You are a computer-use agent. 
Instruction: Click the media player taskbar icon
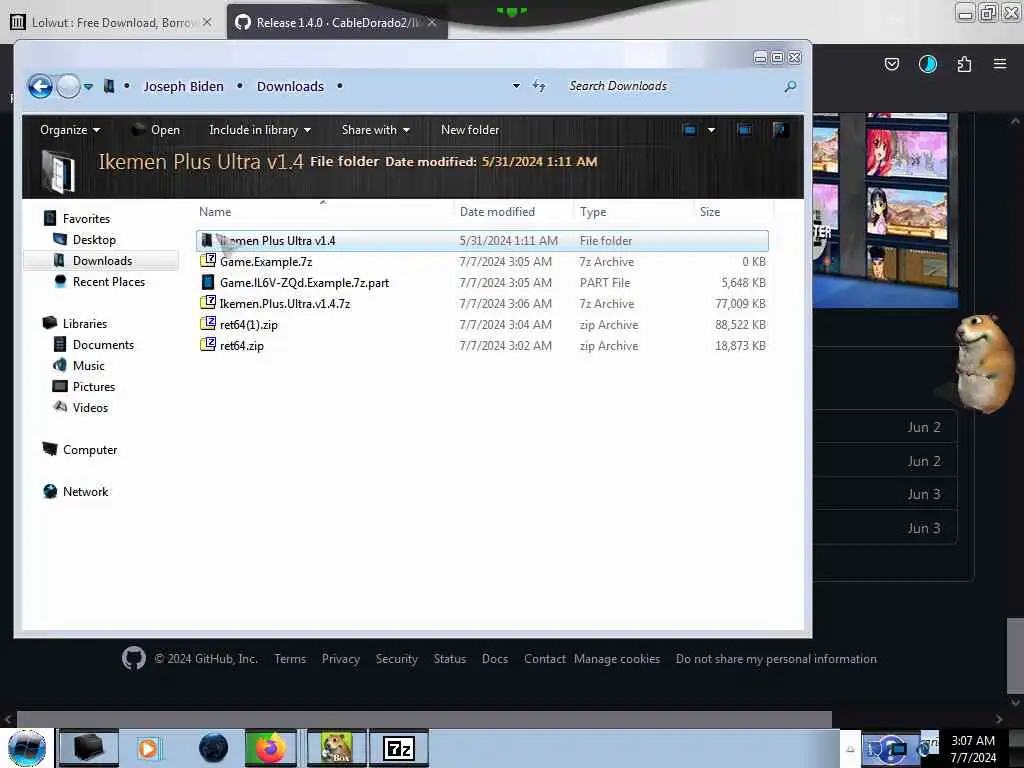(x=148, y=748)
